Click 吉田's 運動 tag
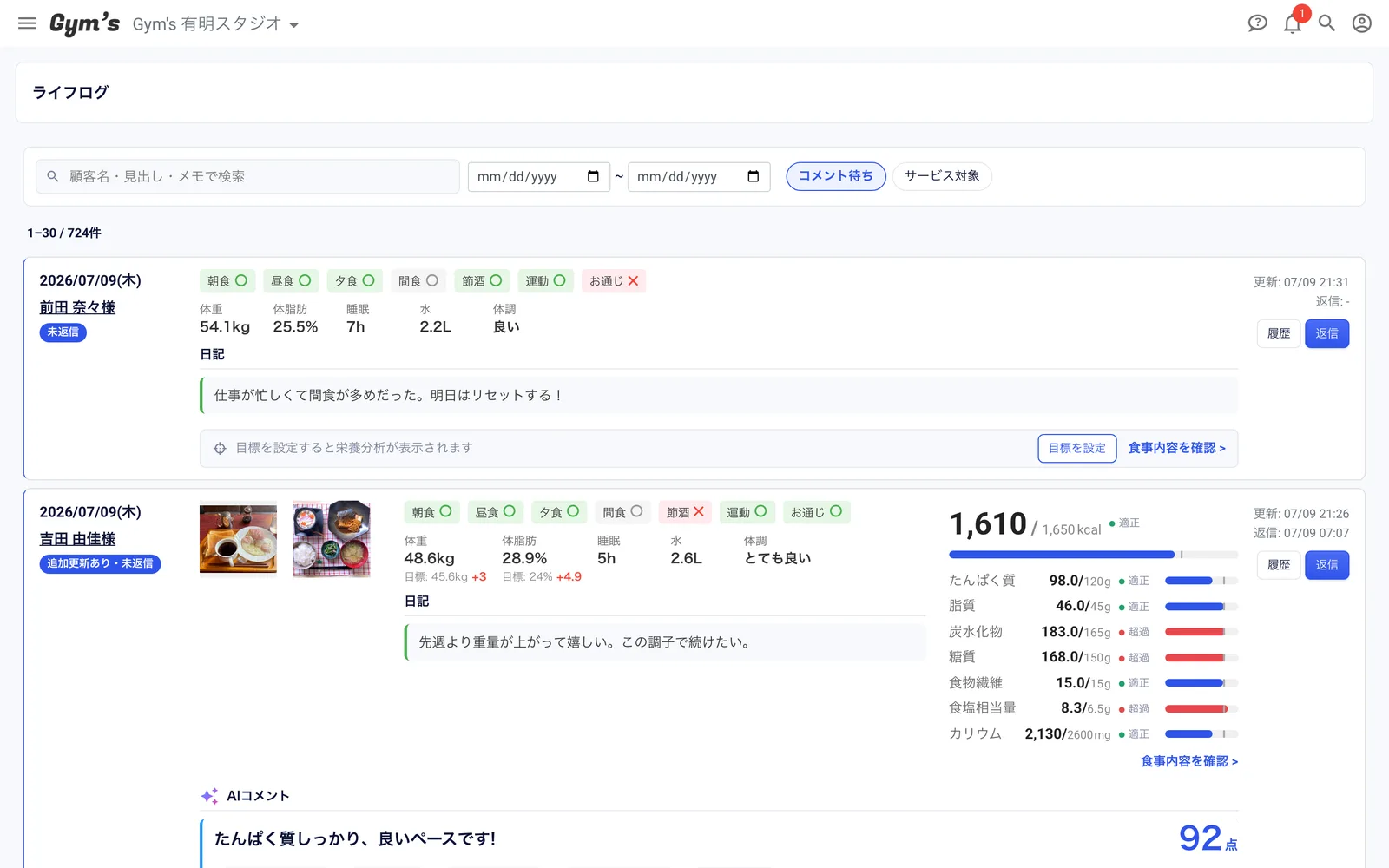1389x868 pixels. click(x=747, y=513)
